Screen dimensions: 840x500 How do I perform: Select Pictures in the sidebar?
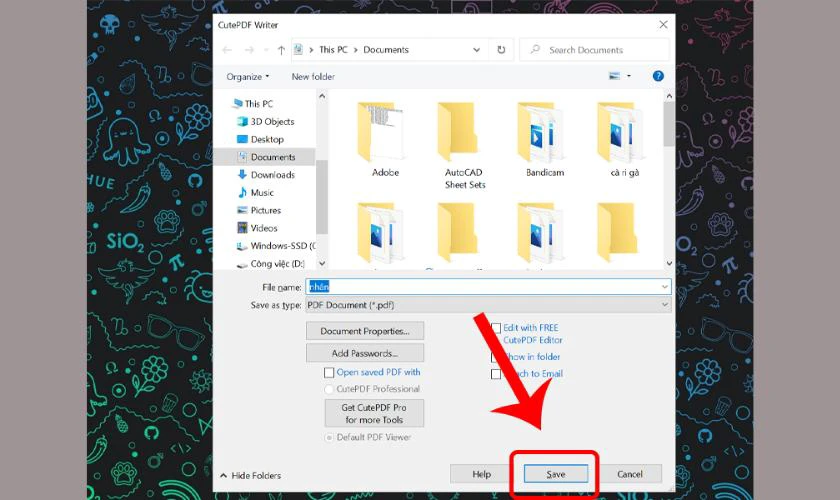pyautogui.click(x=259, y=210)
